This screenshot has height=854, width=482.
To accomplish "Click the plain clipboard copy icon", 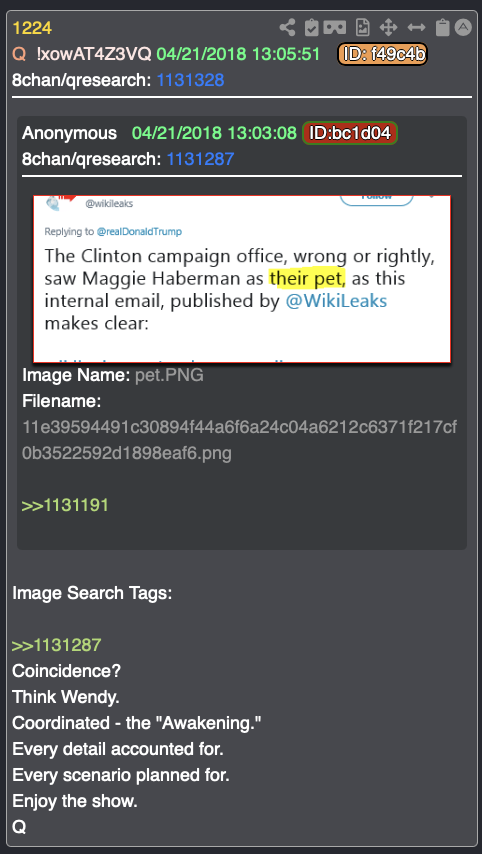I will pos(443,27).
